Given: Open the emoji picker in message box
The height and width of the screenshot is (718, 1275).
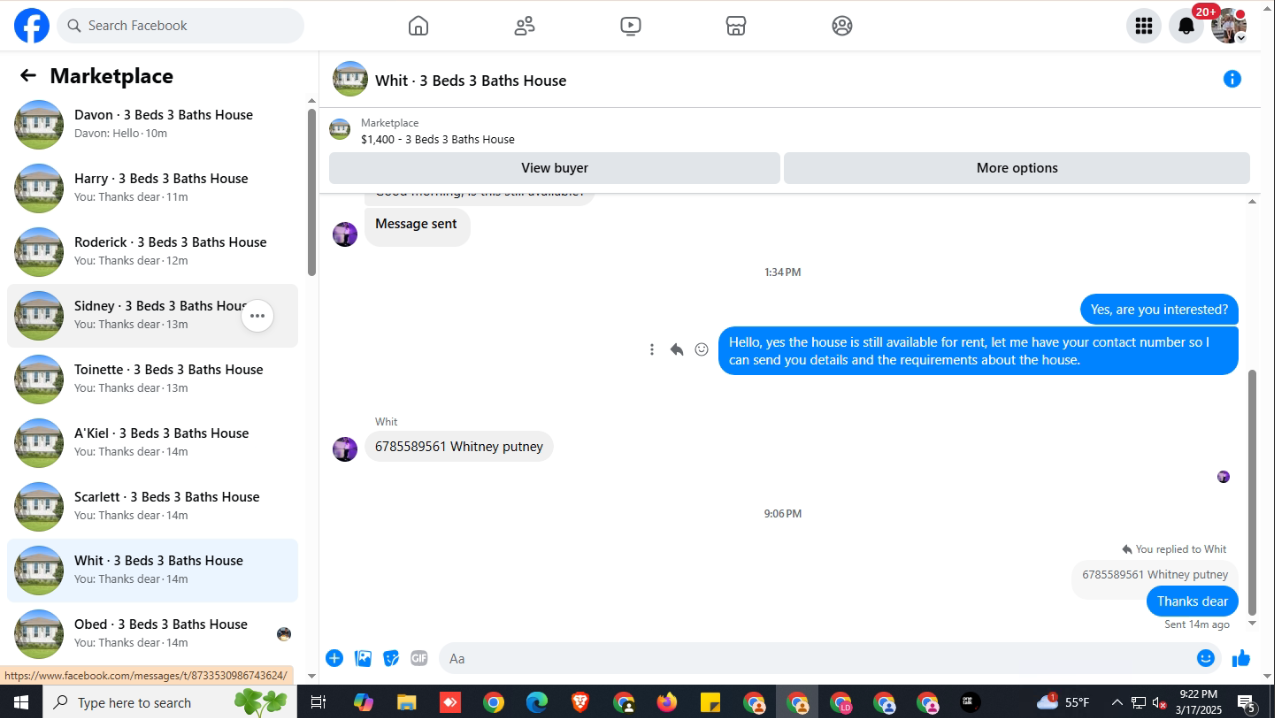Looking at the screenshot, I should (1206, 658).
